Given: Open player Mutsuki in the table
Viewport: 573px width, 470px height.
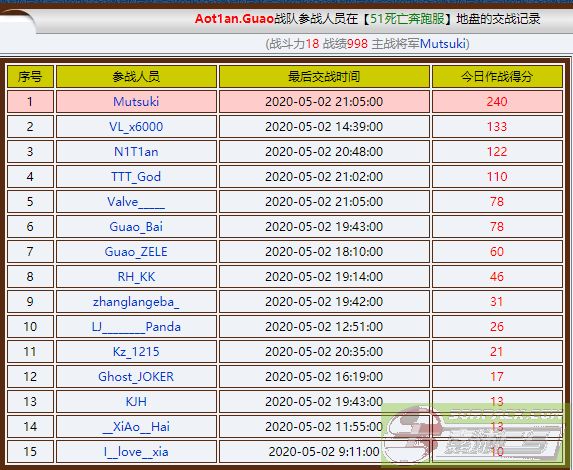Looking at the screenshot, I should (136, 102).
